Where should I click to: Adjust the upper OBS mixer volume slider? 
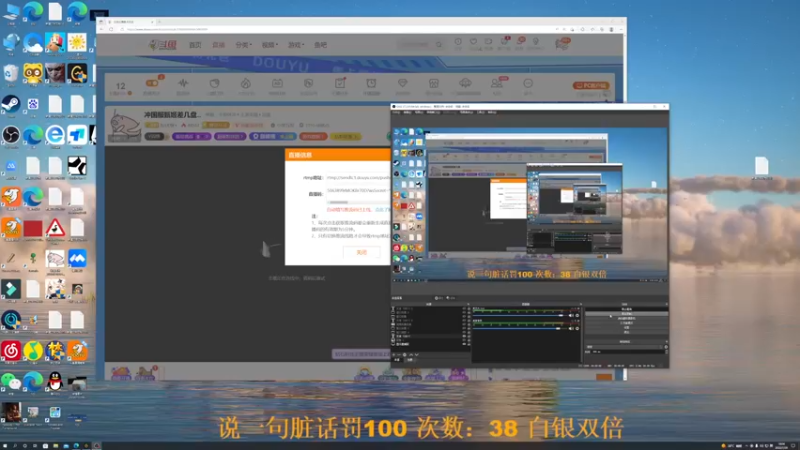[x=520, y=315]
